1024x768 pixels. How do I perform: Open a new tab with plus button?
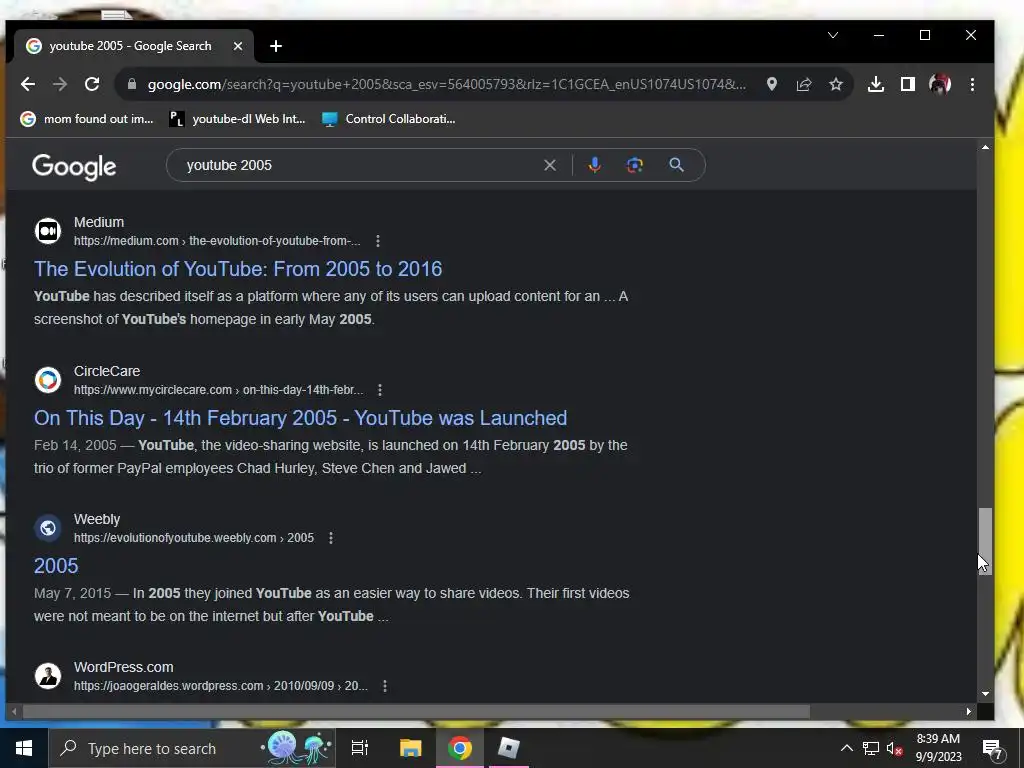click(276, 46)
